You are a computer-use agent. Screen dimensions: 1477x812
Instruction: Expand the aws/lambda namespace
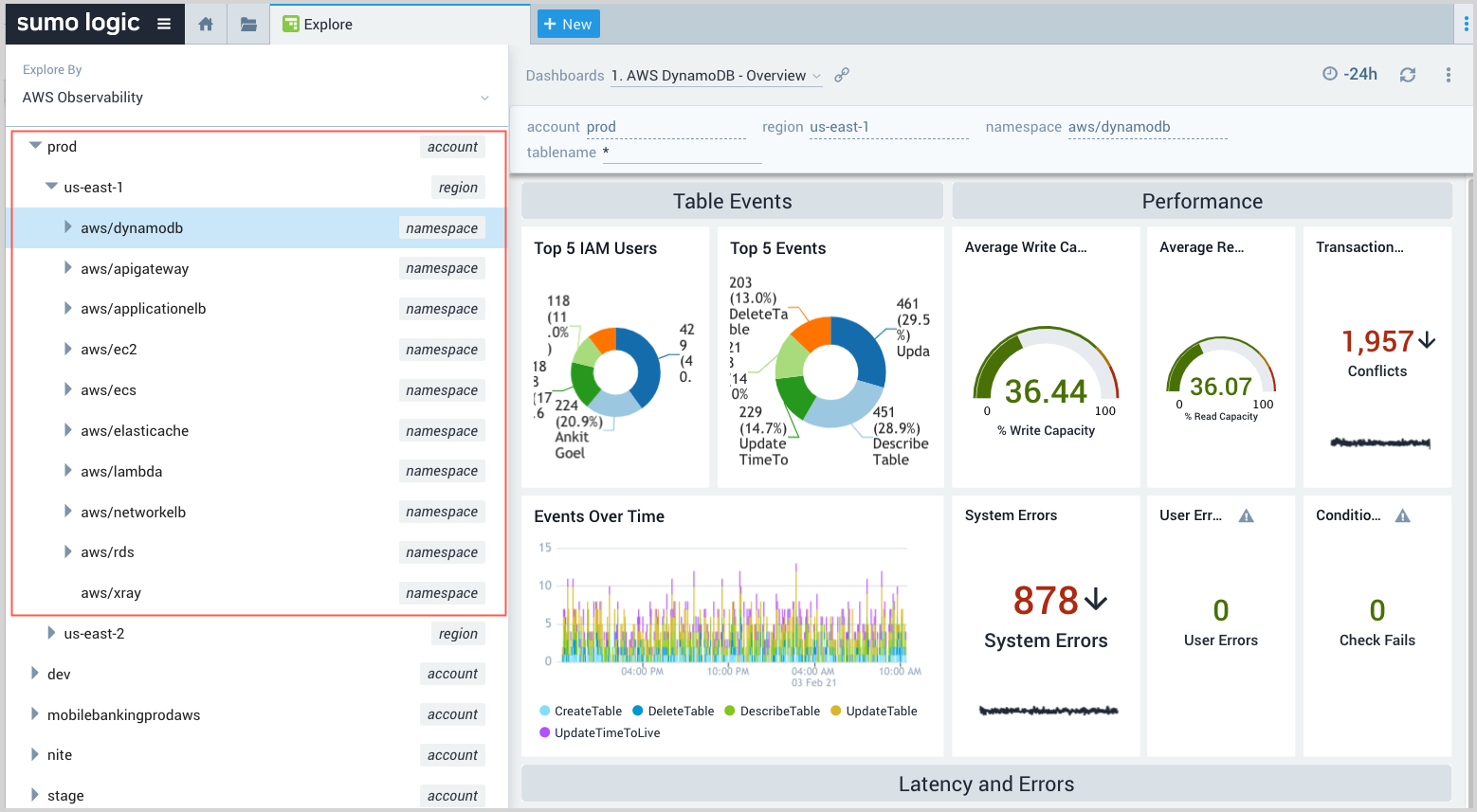point(67,471)
